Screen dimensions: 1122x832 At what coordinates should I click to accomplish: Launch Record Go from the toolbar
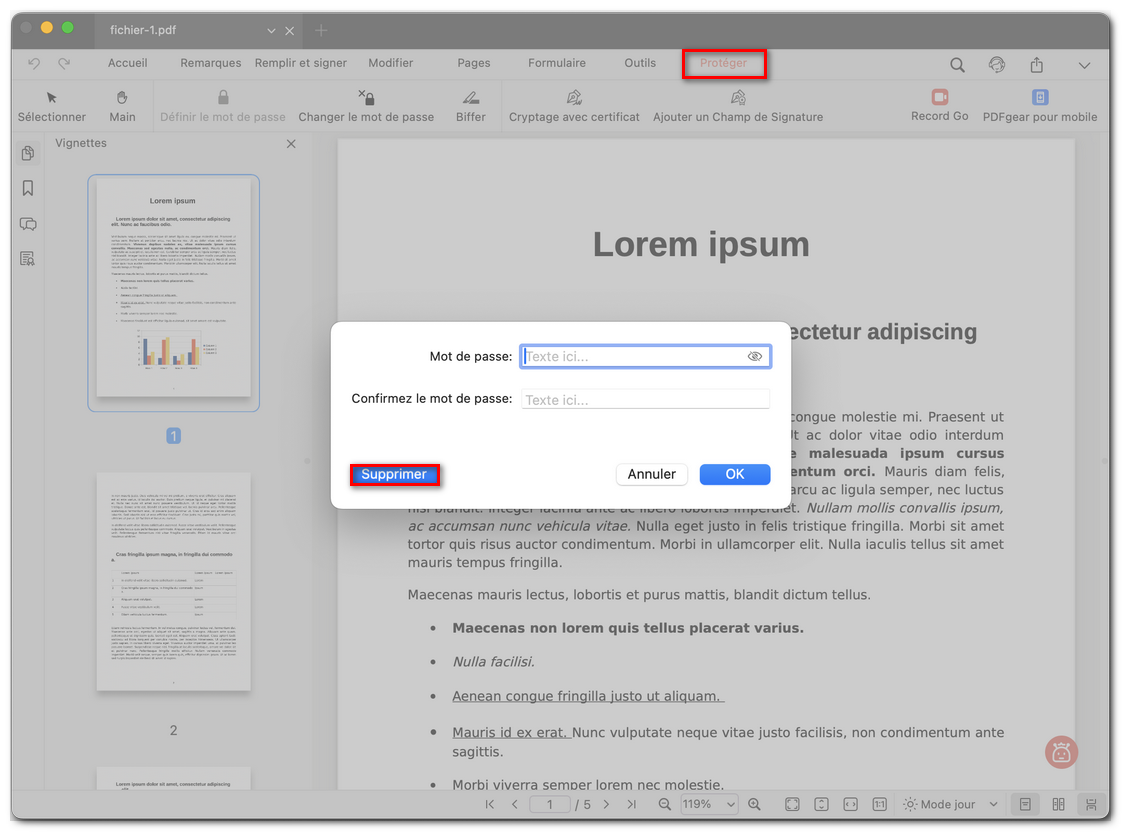coord(939,105)
